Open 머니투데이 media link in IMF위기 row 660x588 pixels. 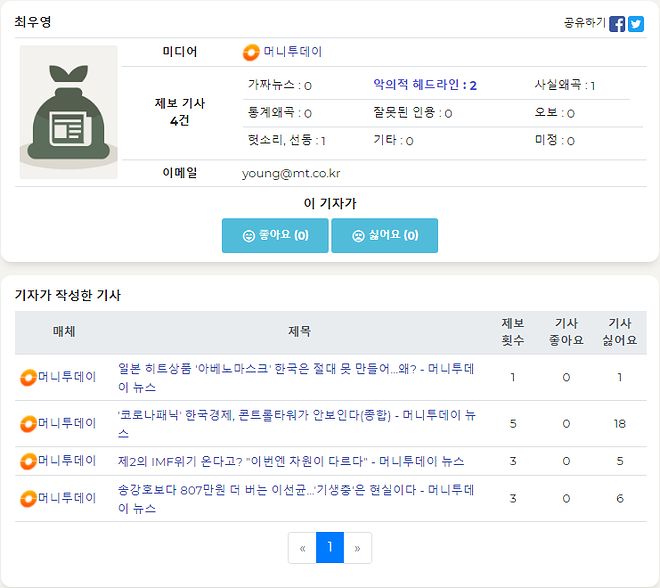67,460
